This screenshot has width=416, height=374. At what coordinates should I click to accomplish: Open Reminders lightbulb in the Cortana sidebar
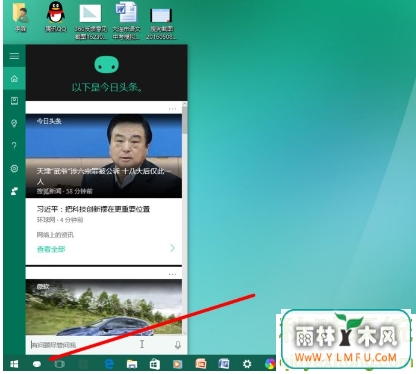click(x=14, y=123)
